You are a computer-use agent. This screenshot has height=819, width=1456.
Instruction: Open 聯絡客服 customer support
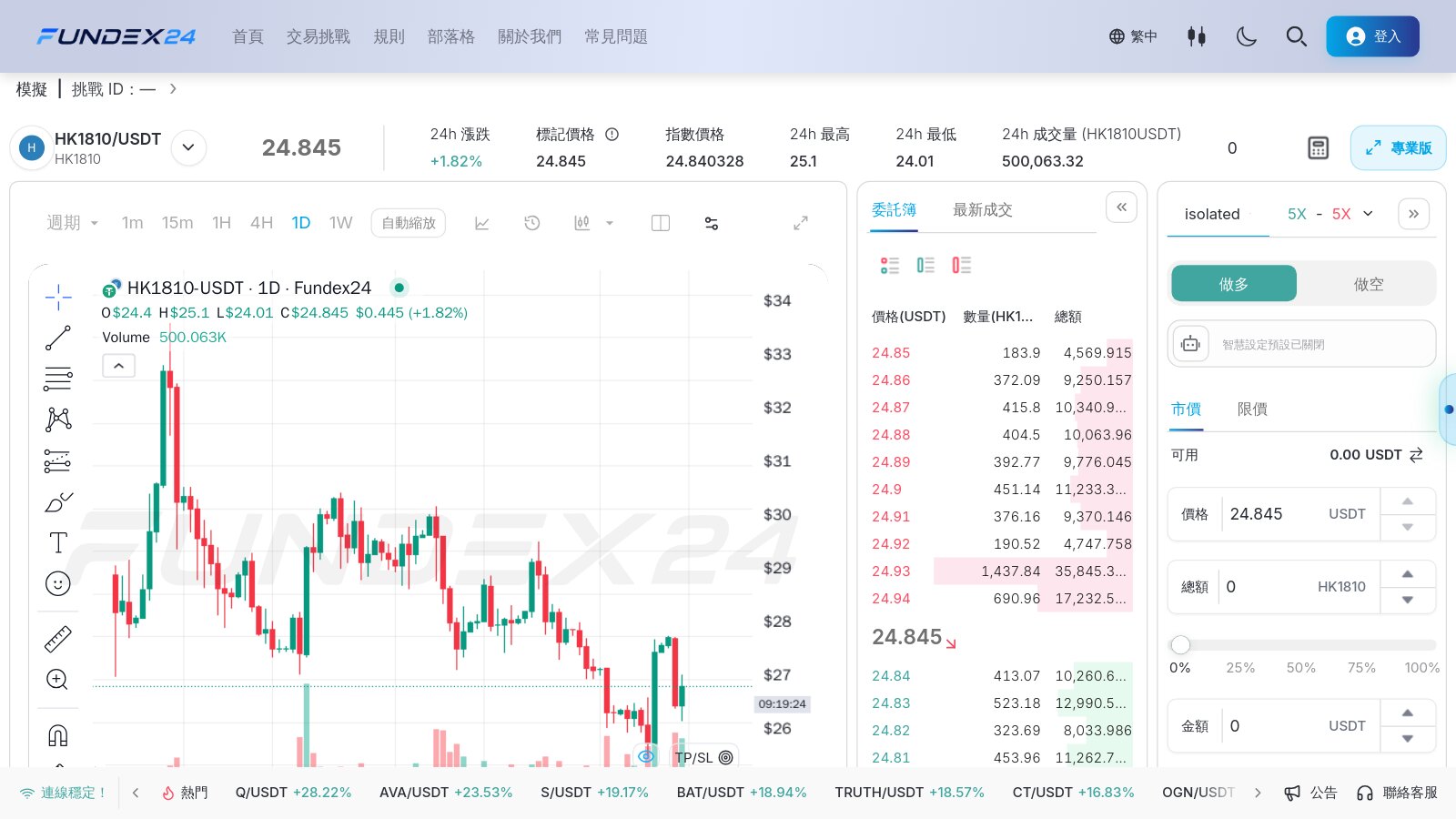(x=1397, y=793)
